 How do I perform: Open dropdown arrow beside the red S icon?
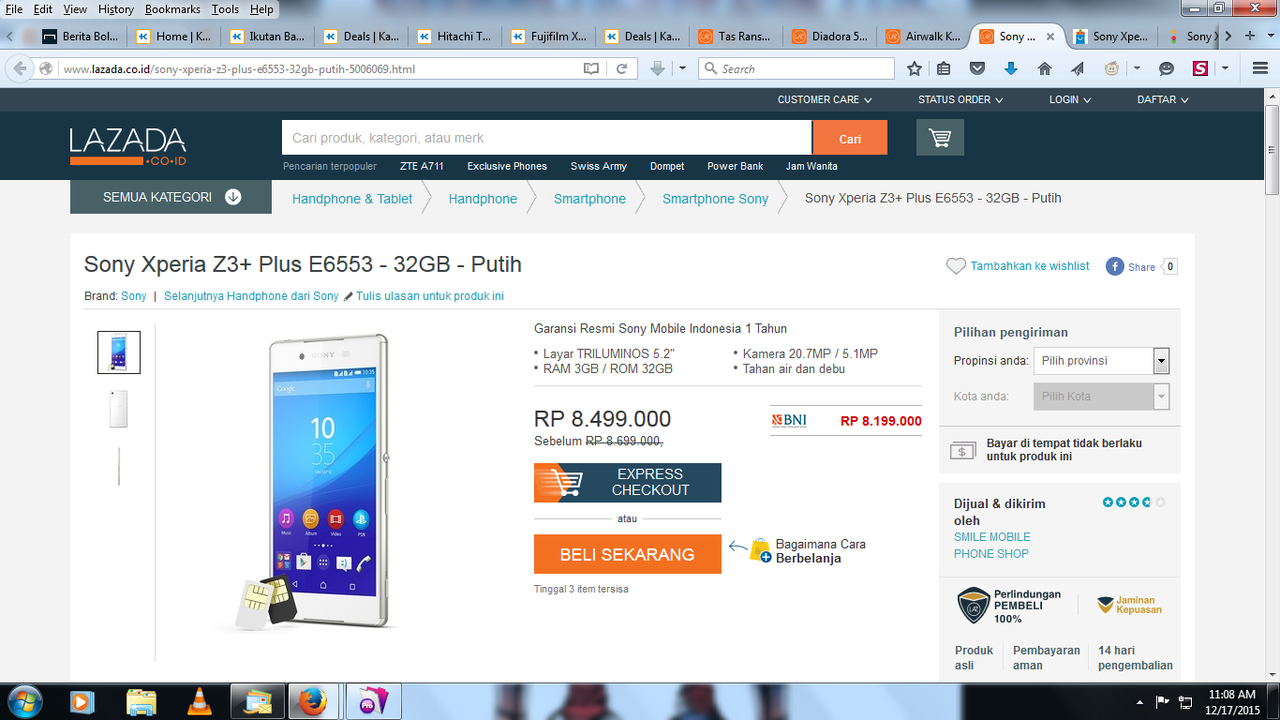coord(1224,69)
